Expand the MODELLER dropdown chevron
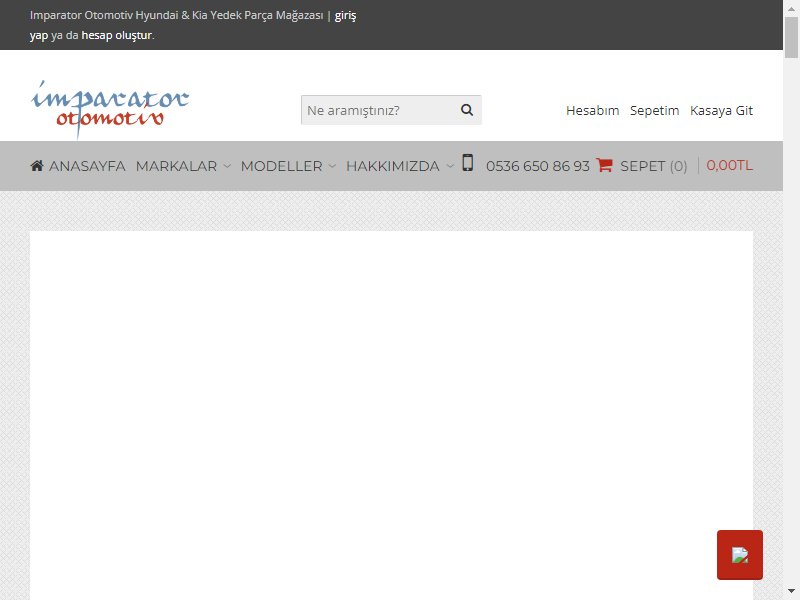Image resolution: width=800 pixels, height=600 pixels. (x=332, y=166)
